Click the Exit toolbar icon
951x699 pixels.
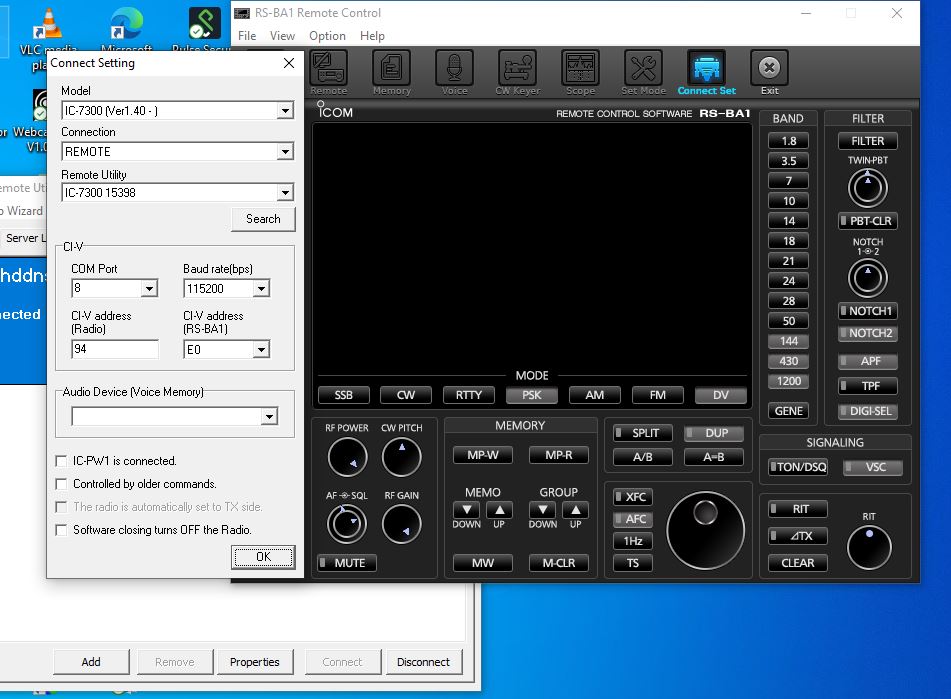[x=770, y=73]
